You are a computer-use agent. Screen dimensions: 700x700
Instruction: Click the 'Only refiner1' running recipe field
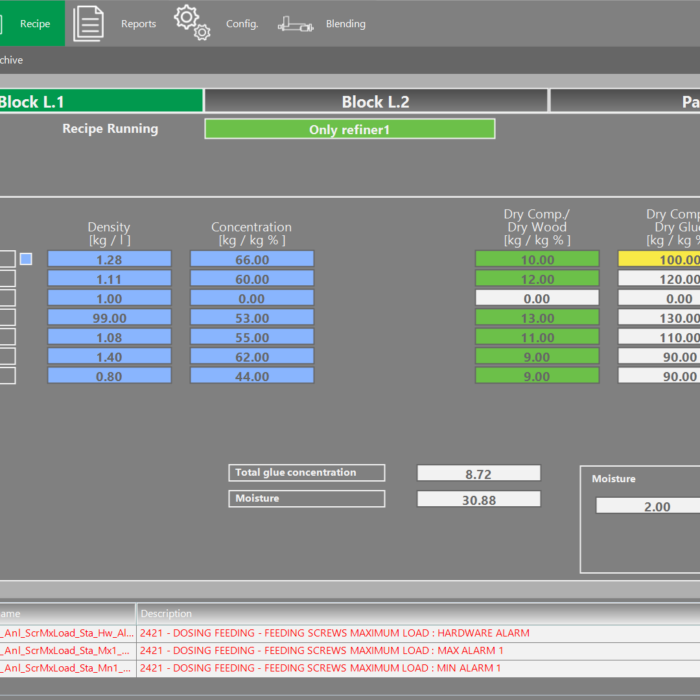tap(349, 129)
